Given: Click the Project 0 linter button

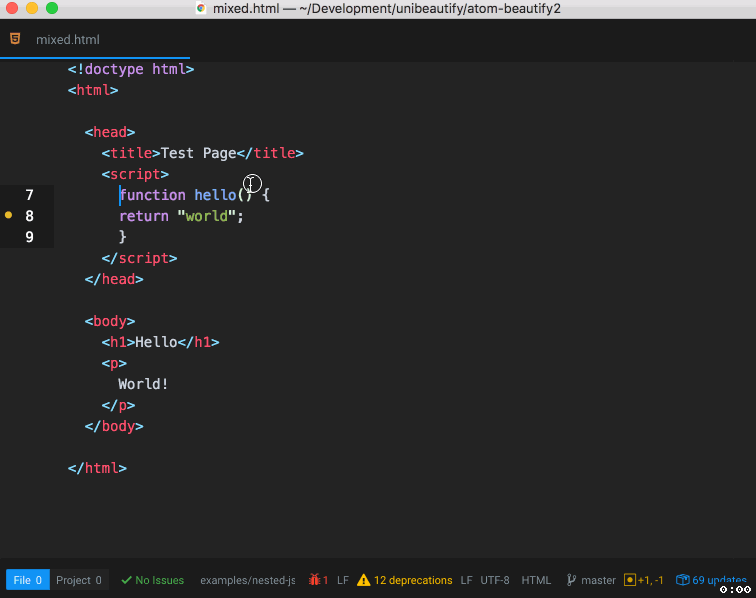Looking at the screenshot, I should 79,580.
